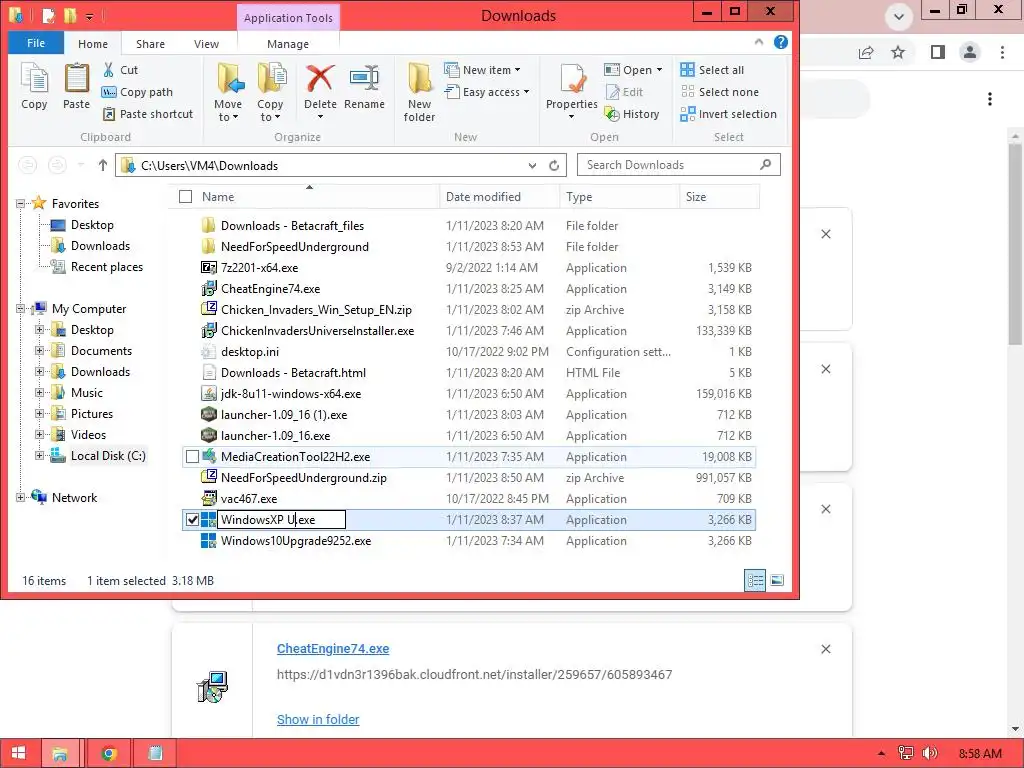Tick the checkbox for MediaCreationTool22H2.exe
The width and height of the screenshot is (1024, 768).
pyautogui.click(x=192, y=456)
